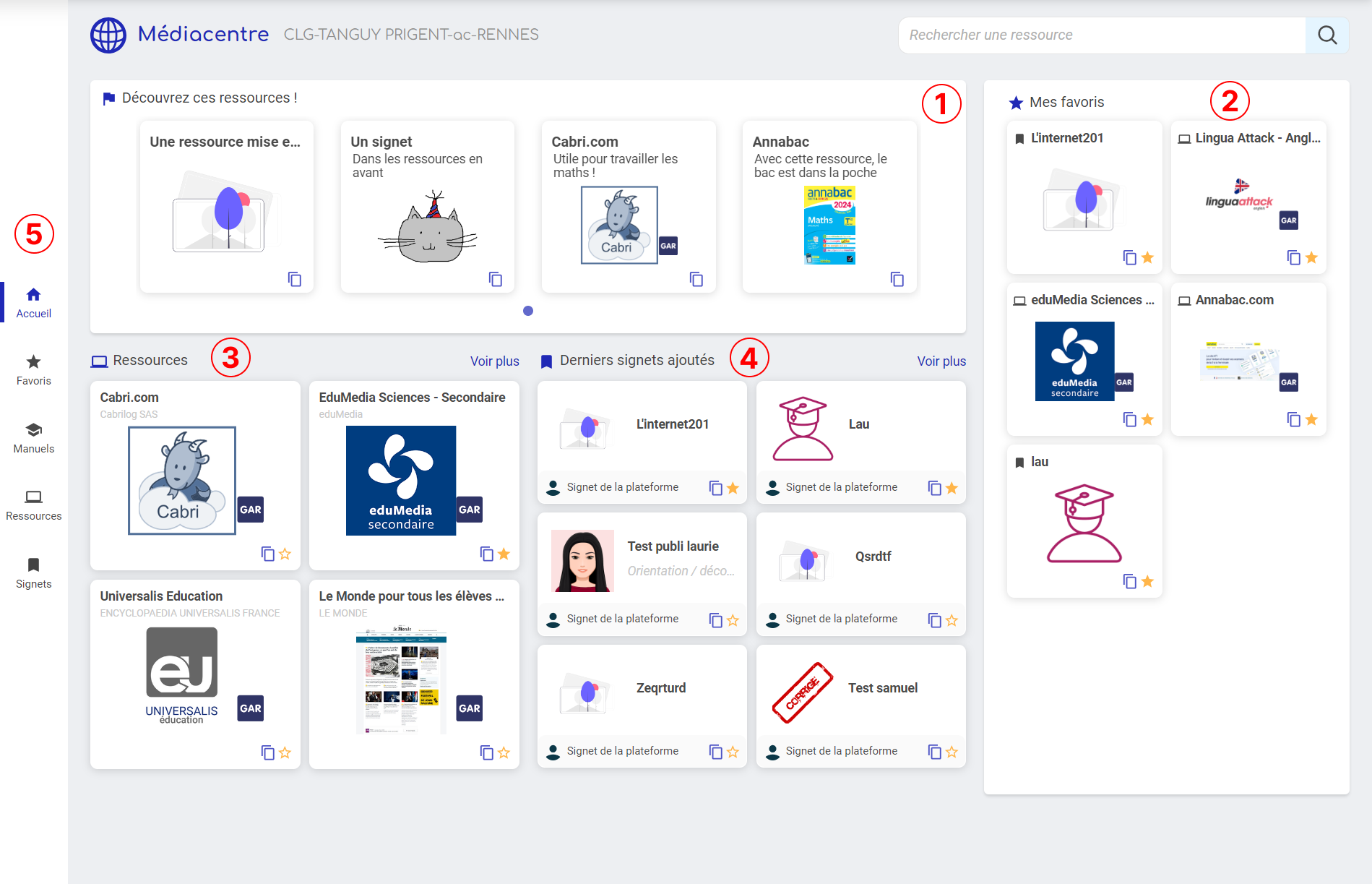Favorite the Qsrdtf signet
The height and width of the screenshot is (884, 1372).
[x=952, y=620]
